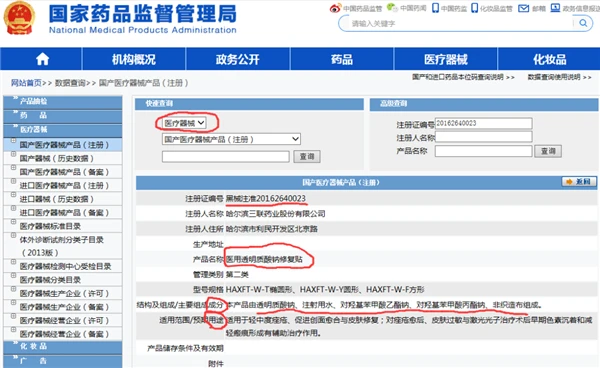Click the 返回 back button with arrow
The image size is (600, 368).
coord(579,182)
